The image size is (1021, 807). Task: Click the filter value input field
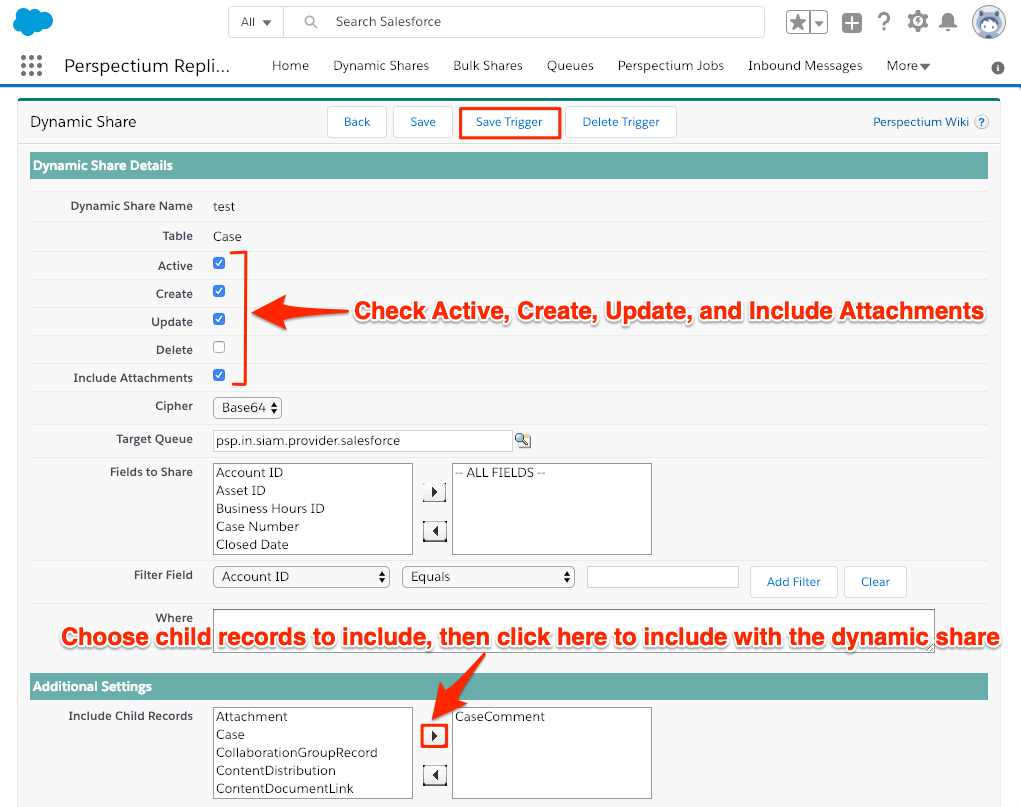[663, 577]
